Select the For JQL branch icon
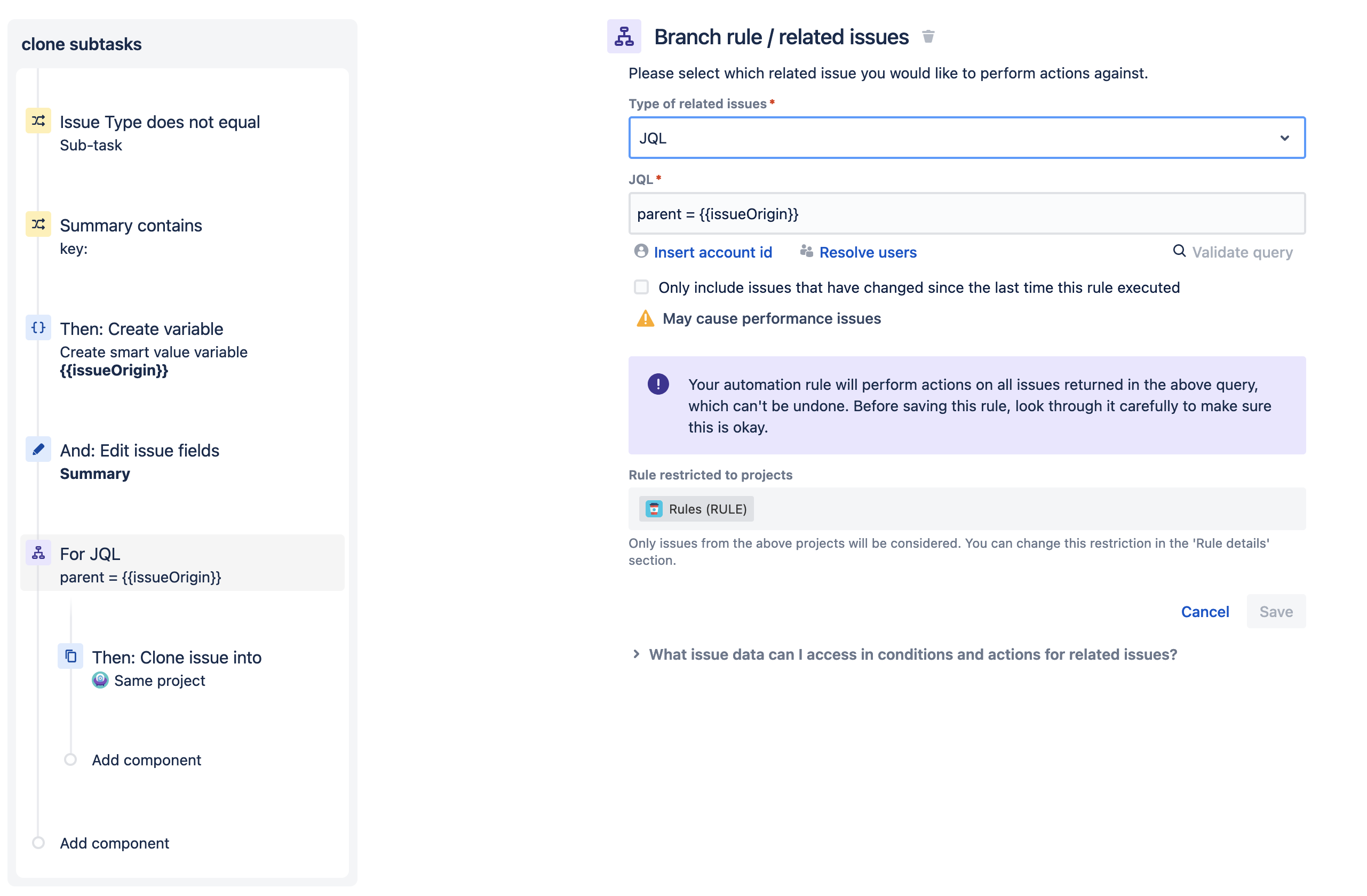 pos(38,553)
